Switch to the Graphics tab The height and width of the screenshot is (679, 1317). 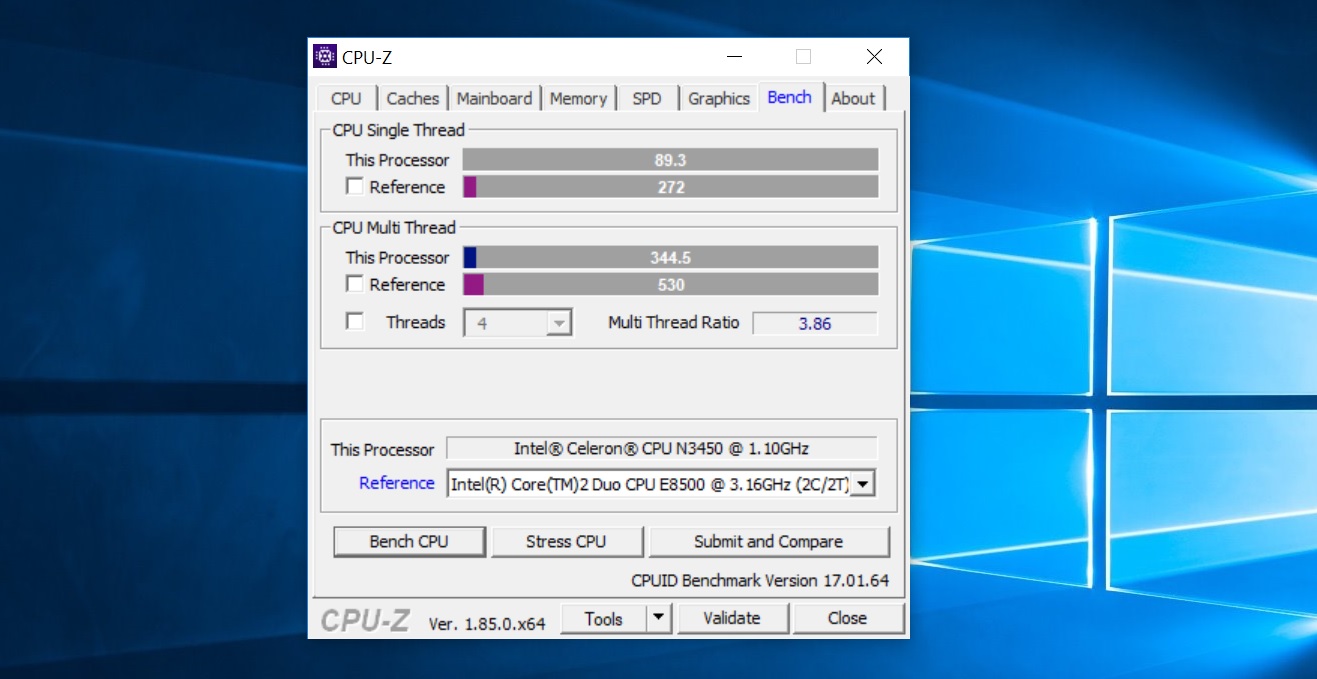[718, 98]
